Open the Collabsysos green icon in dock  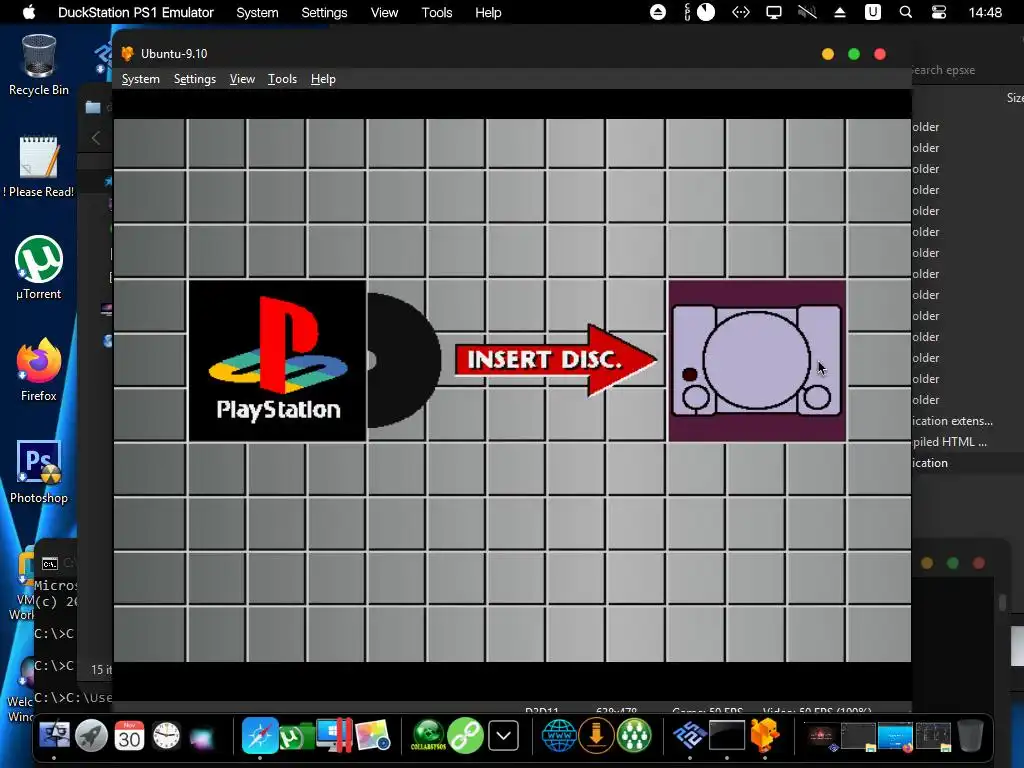(428, 736)
